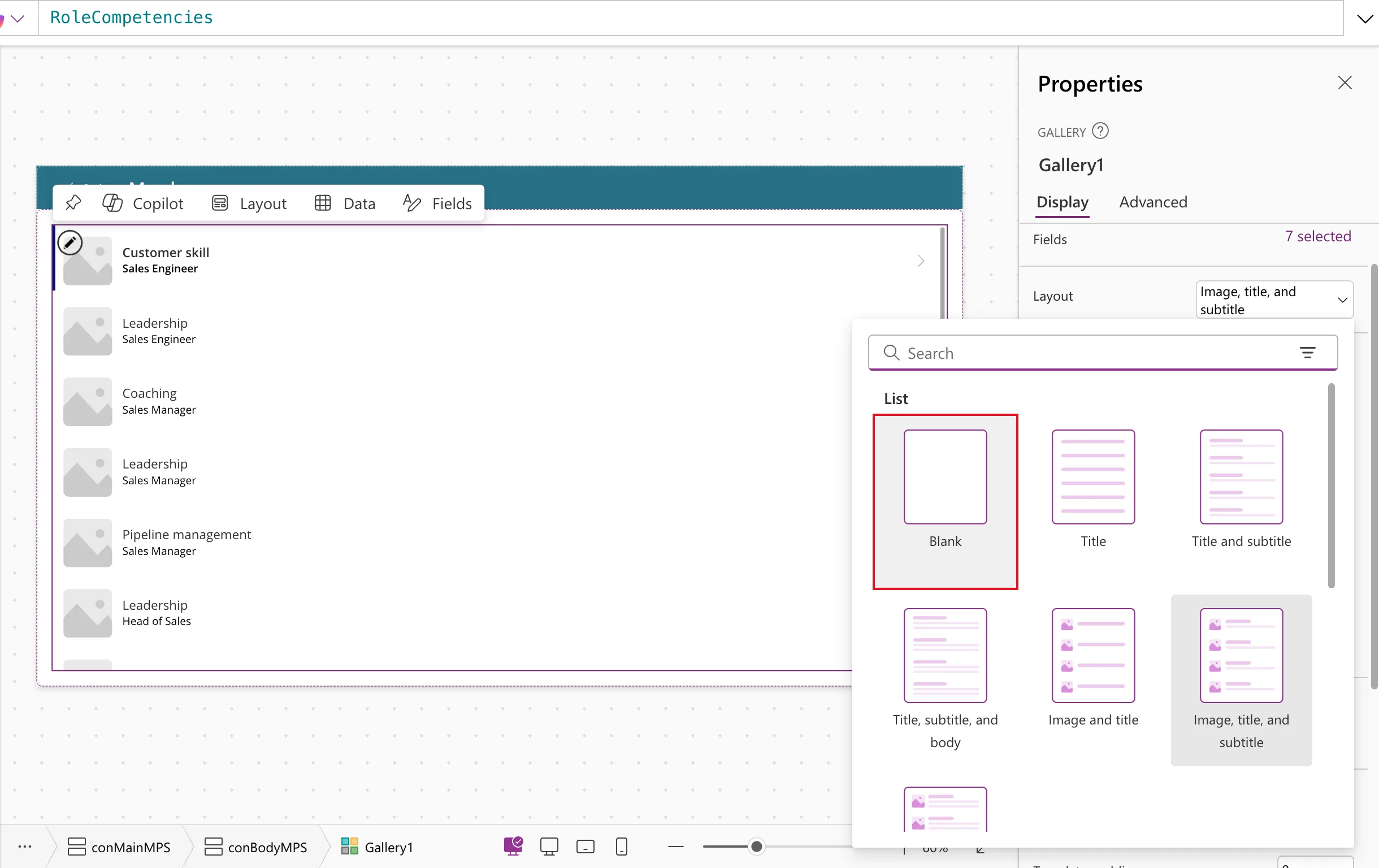Open Fields from the gallery toolbar

point(437,203)
